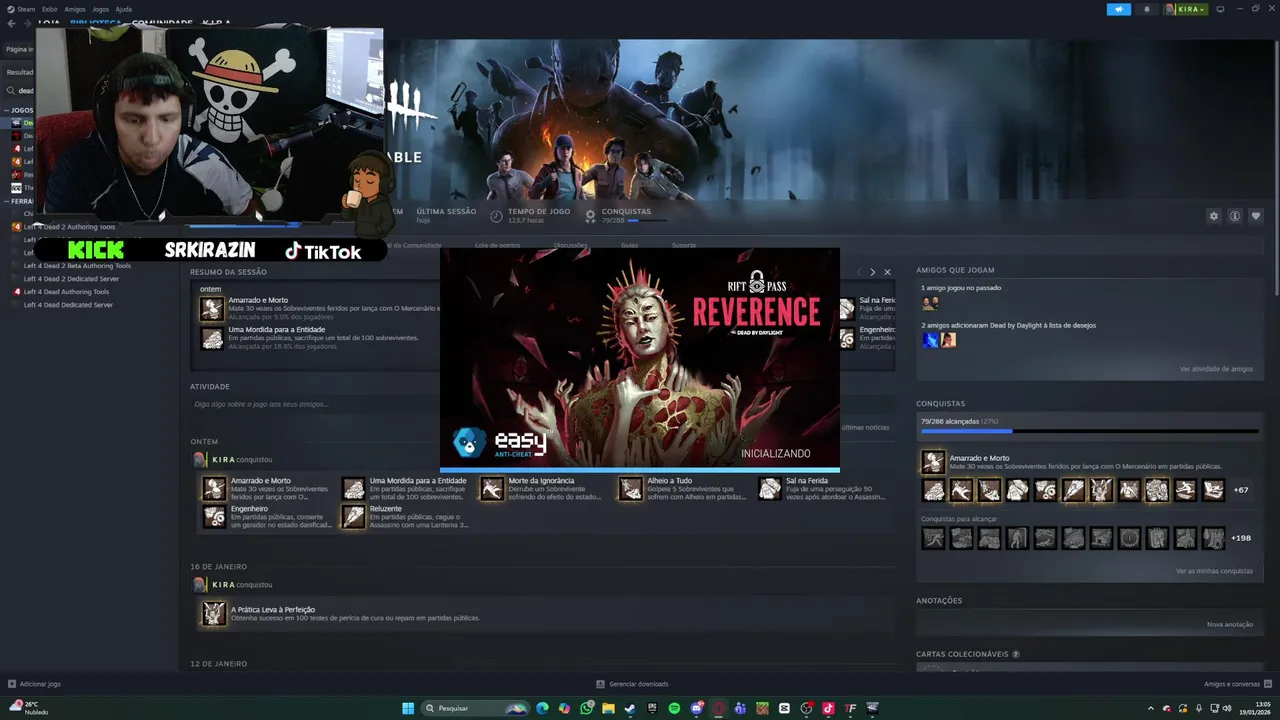Image resolution: width=1280 pixels, height=720 pixels.
Task: Open the game settings gear icon
Action: tap(1214, 216)
